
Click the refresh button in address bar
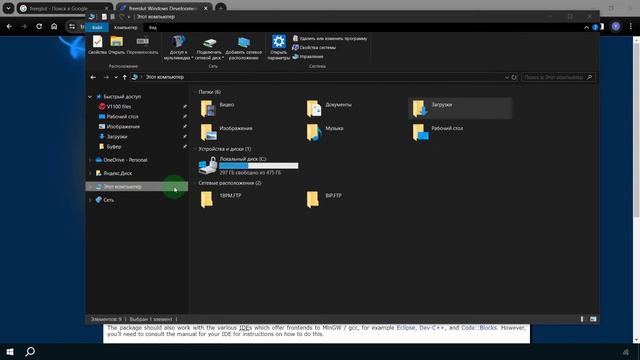(x=514, y=77)
